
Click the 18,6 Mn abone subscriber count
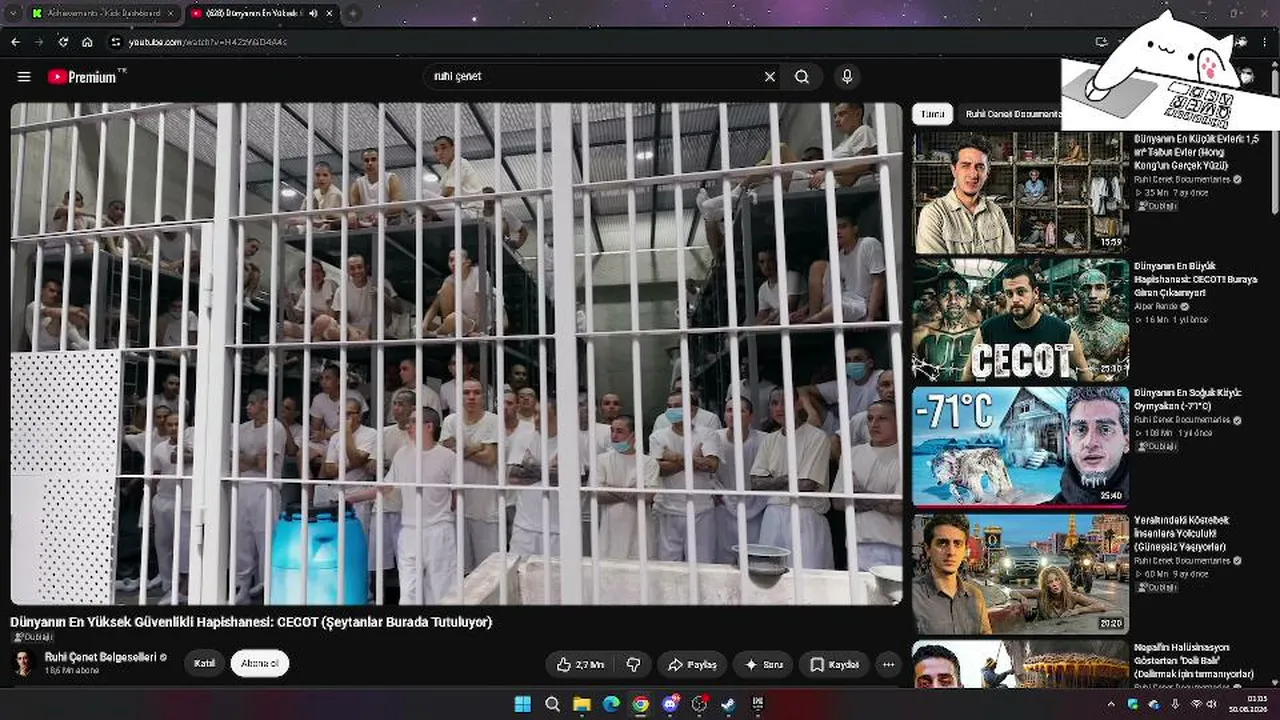click(x=72, y=671)
